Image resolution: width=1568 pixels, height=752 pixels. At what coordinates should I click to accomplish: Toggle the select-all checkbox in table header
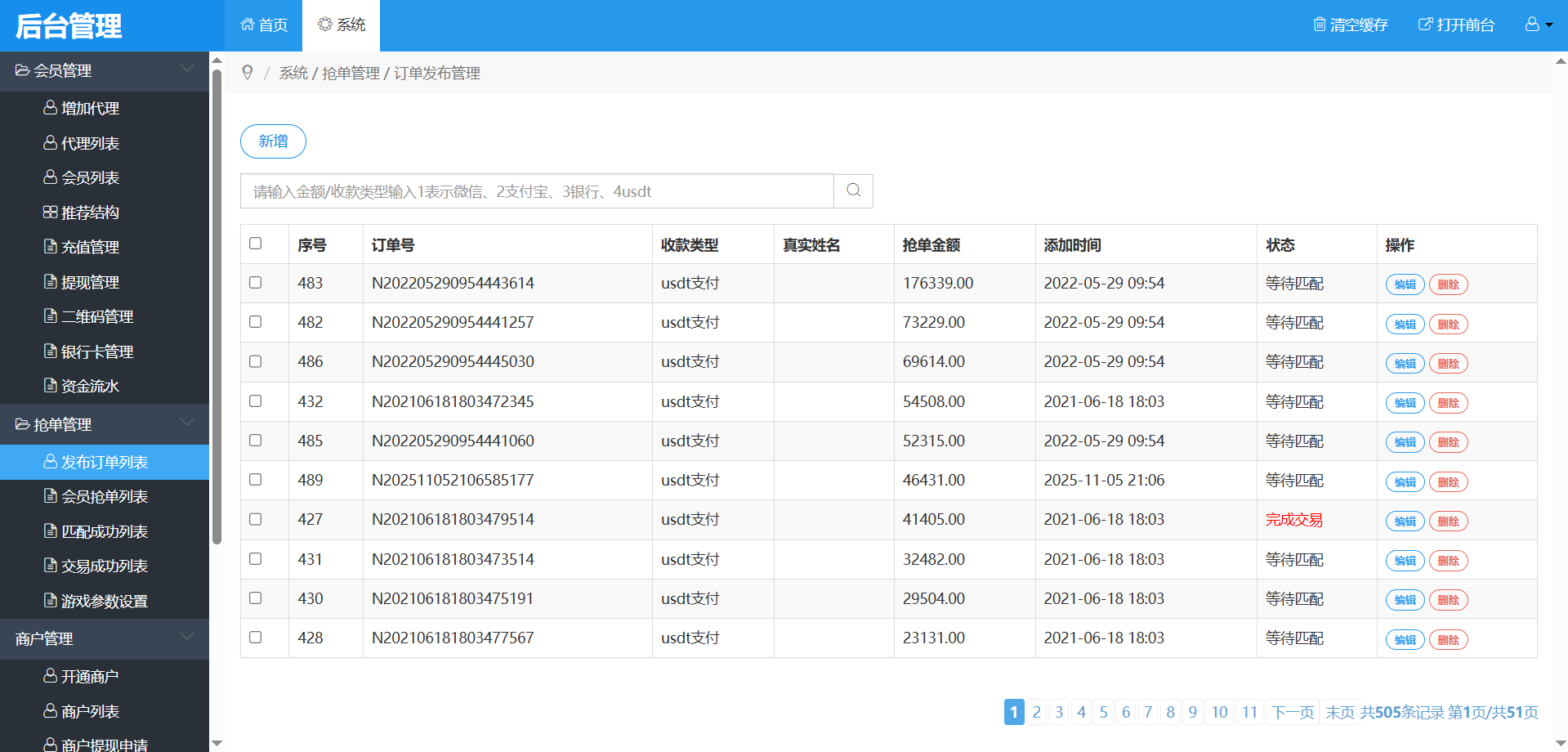coord(256,244)
